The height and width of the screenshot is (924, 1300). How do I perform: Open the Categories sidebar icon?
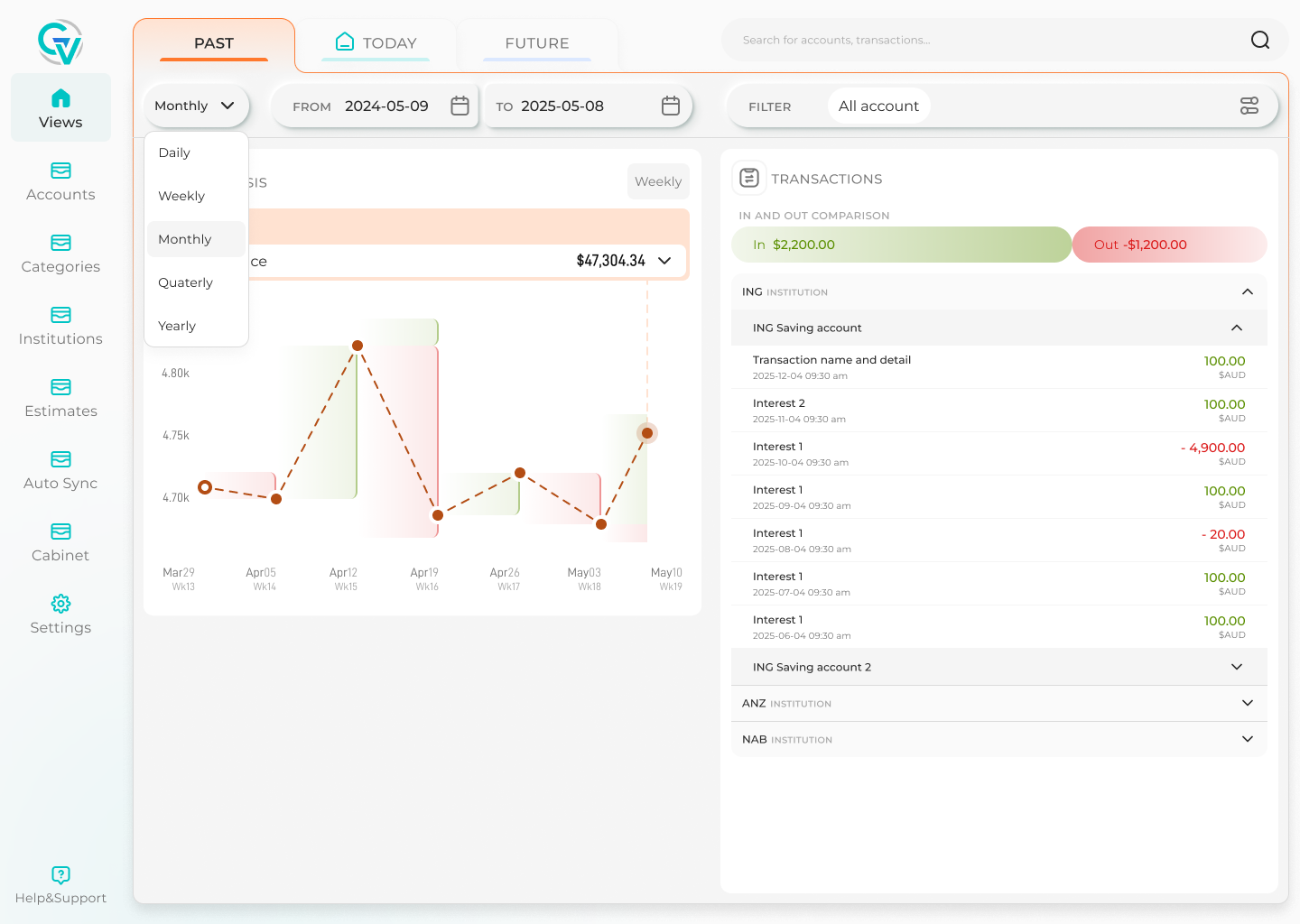60,243
